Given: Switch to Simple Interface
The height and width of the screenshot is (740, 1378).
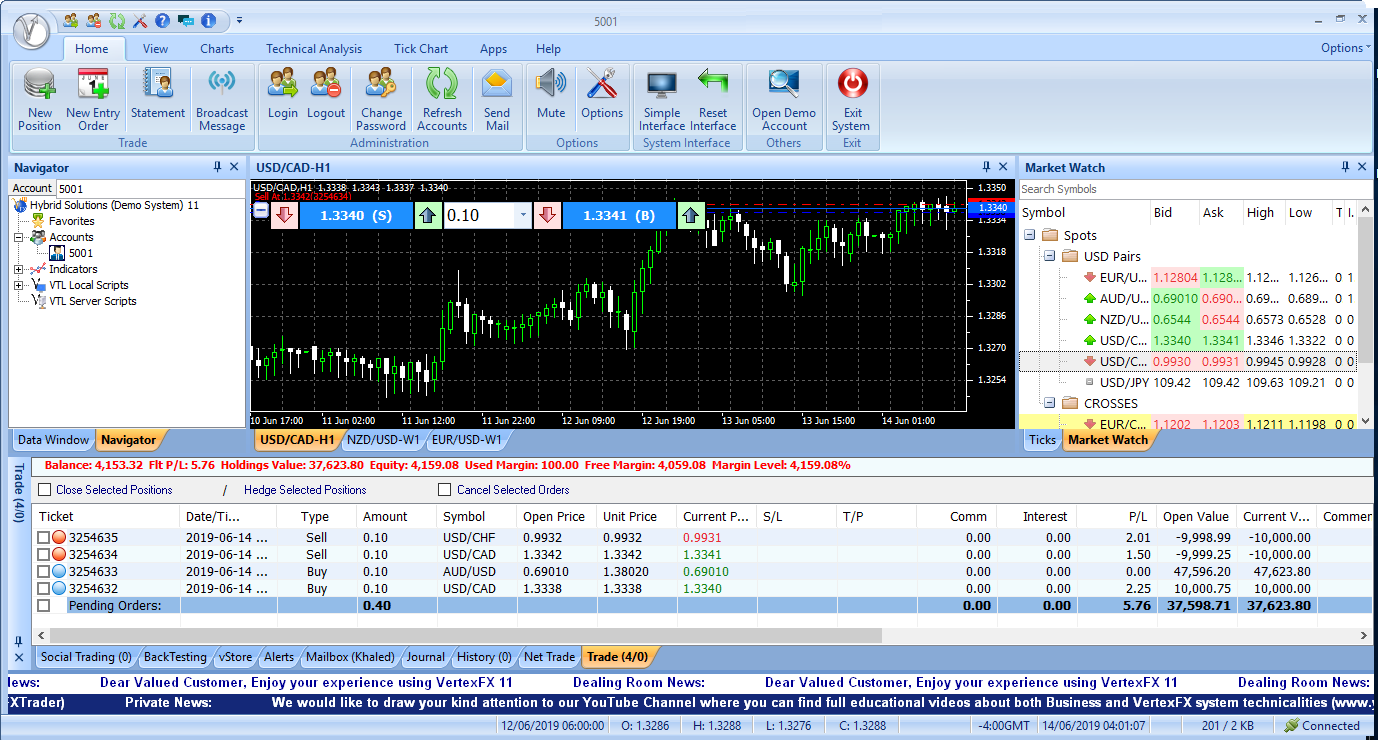Looking at the screenshot, I should point(662,99).
